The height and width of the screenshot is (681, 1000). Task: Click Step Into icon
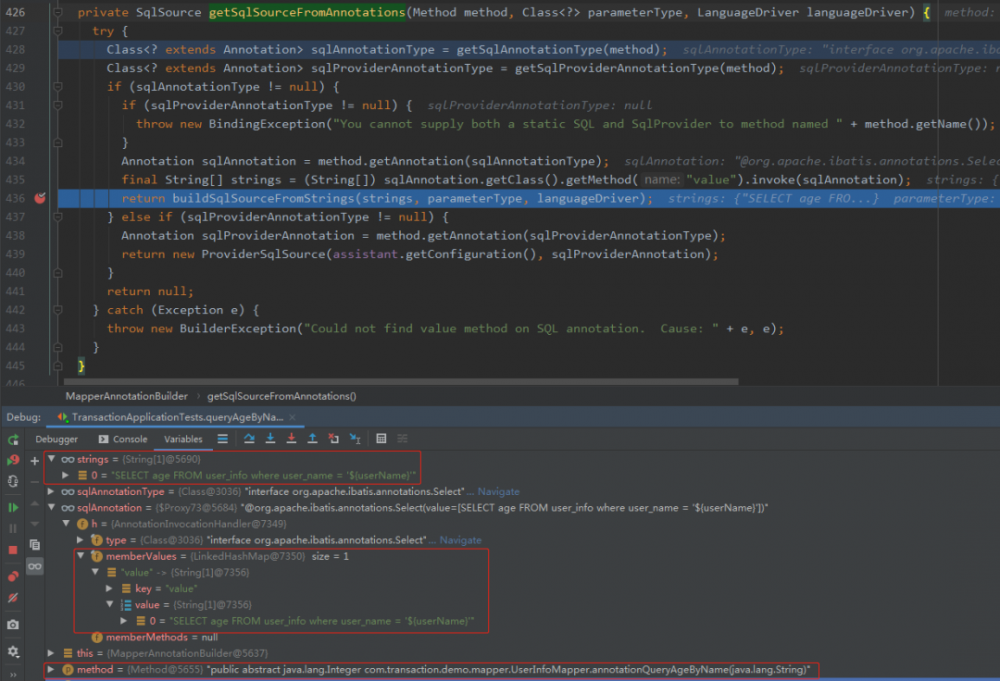[270, 439]
